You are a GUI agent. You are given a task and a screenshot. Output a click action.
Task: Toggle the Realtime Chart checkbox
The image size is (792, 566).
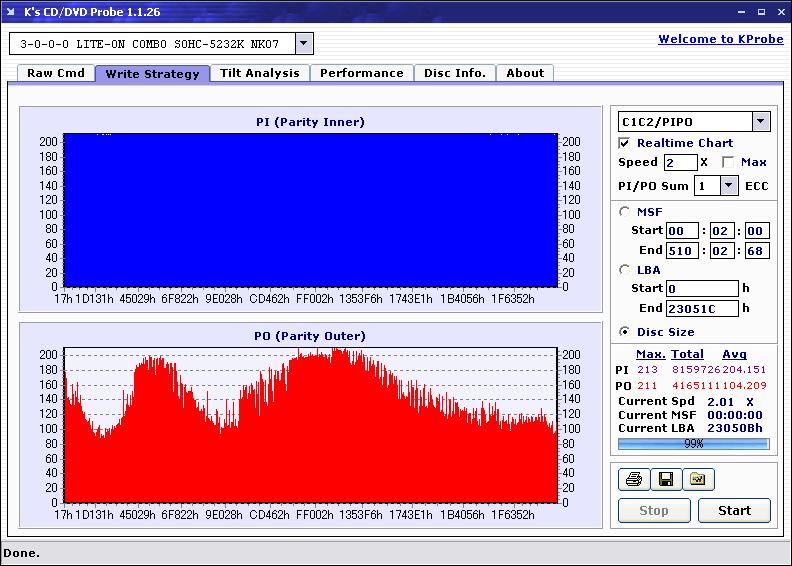pos(625,143)
